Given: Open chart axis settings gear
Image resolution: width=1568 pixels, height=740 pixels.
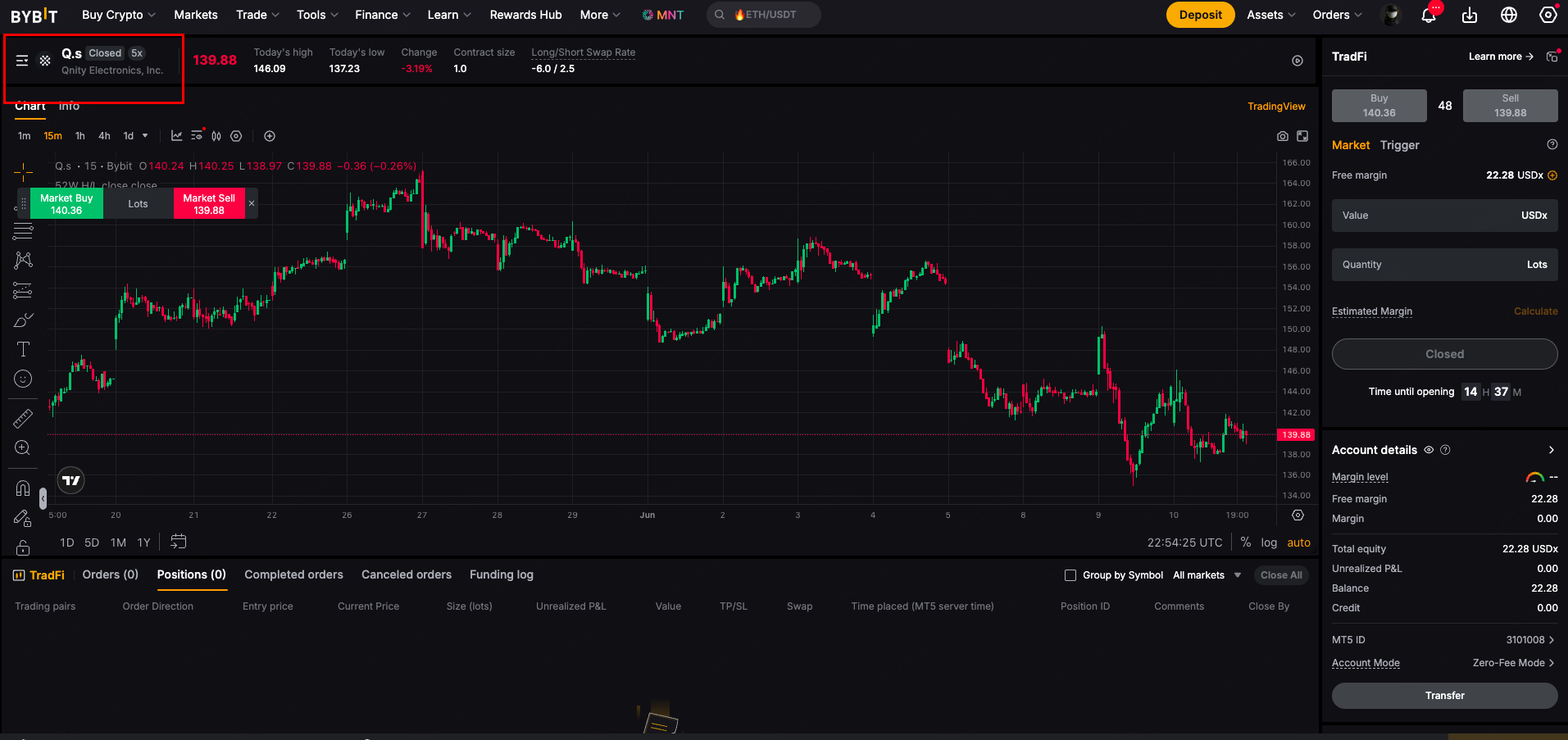Looking at the screenshot, I should point(1298,515).
